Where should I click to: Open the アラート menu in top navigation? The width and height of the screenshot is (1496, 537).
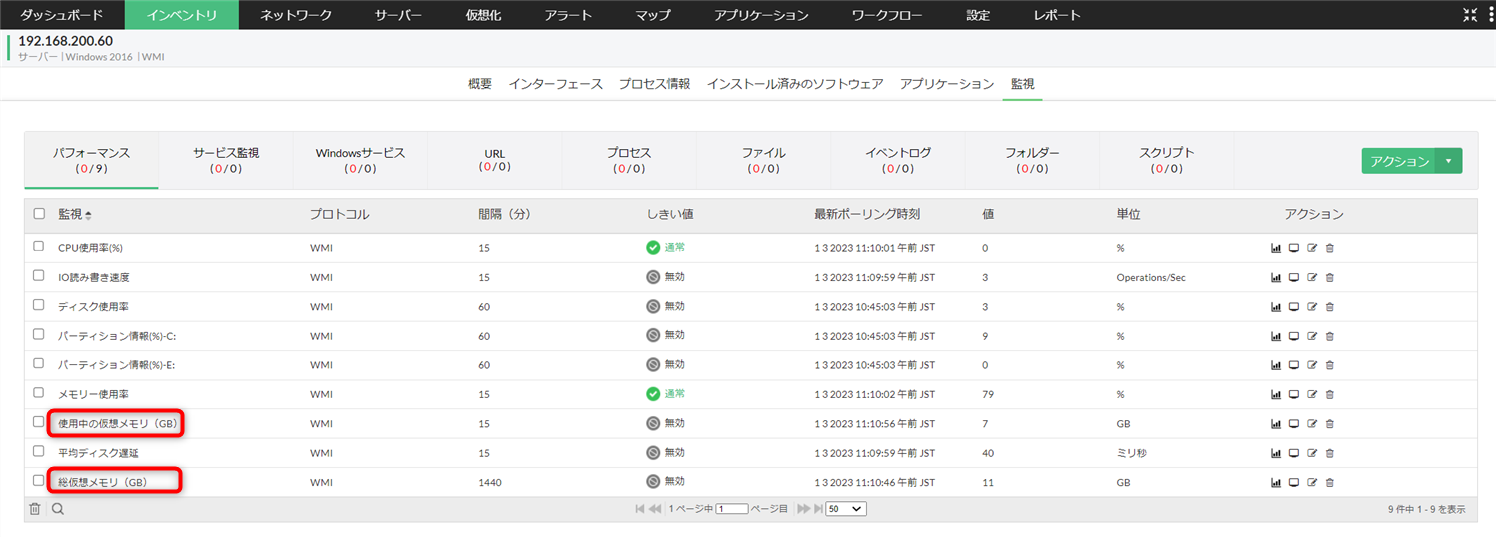[569, 15]
